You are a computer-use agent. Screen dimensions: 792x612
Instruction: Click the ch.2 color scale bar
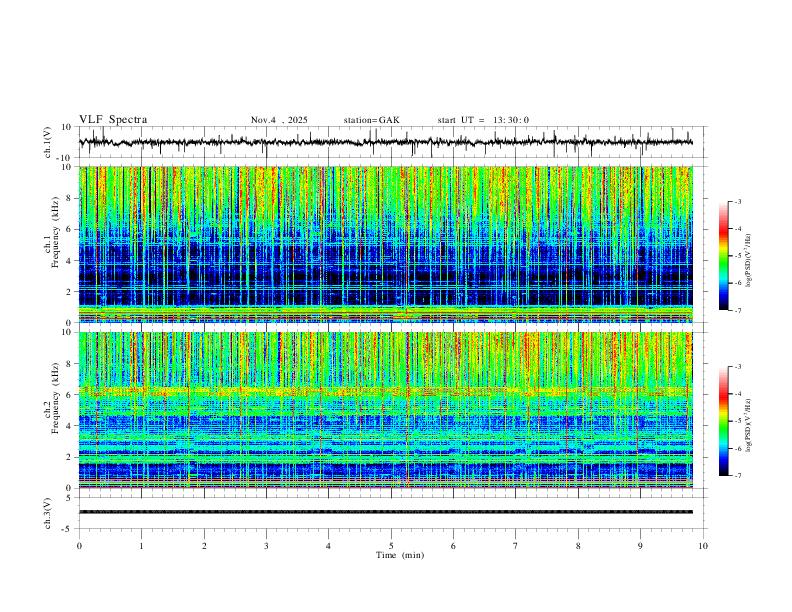(723, 421)
